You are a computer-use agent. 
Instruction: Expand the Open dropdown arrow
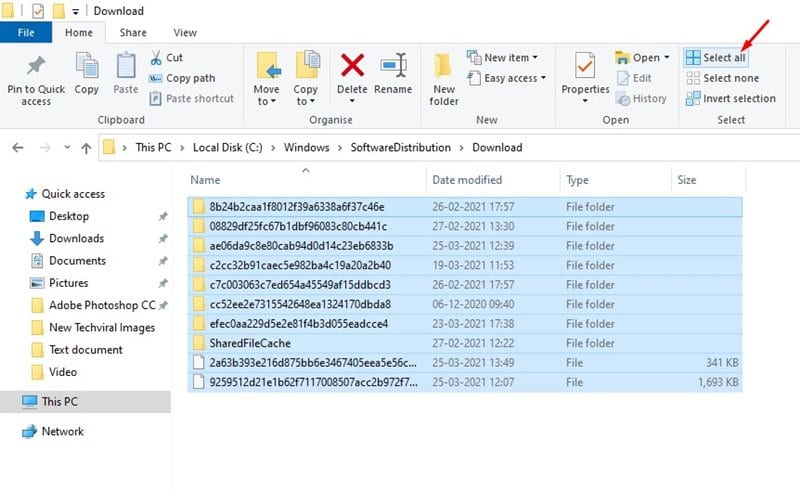click(x=667, y=58)
